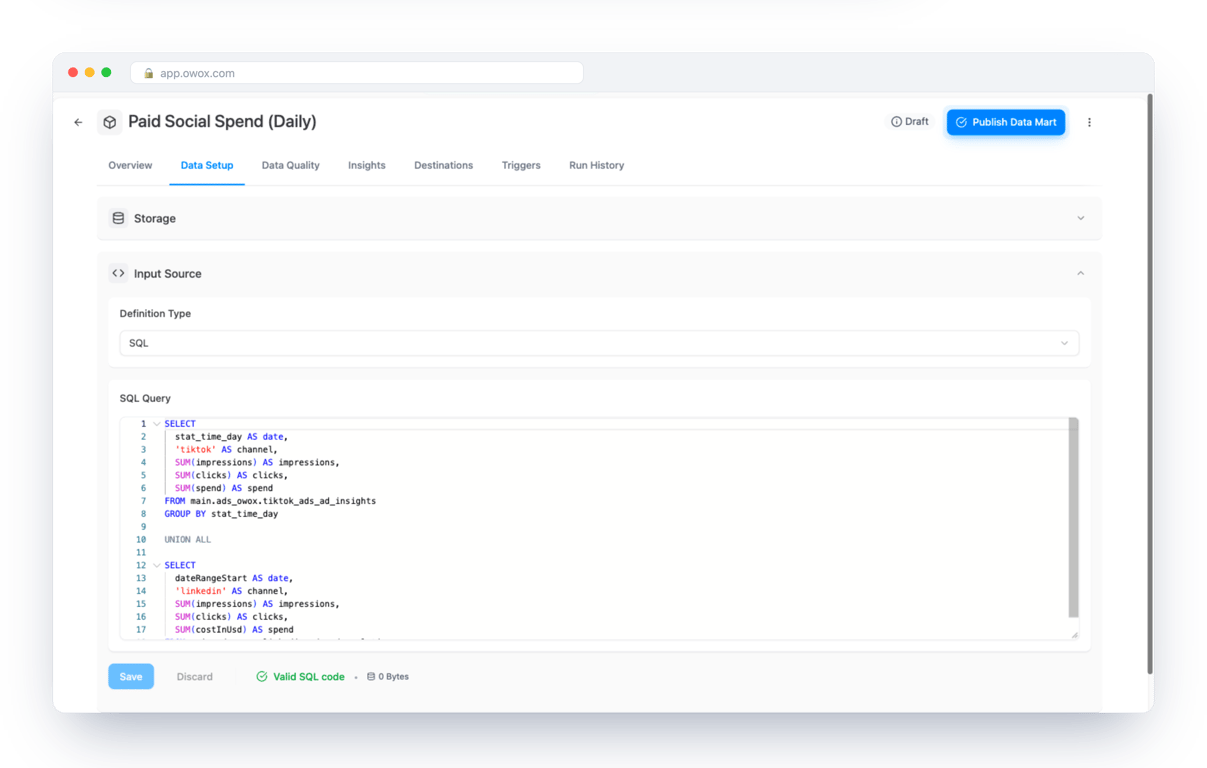Click the Draft status badge

909,122
